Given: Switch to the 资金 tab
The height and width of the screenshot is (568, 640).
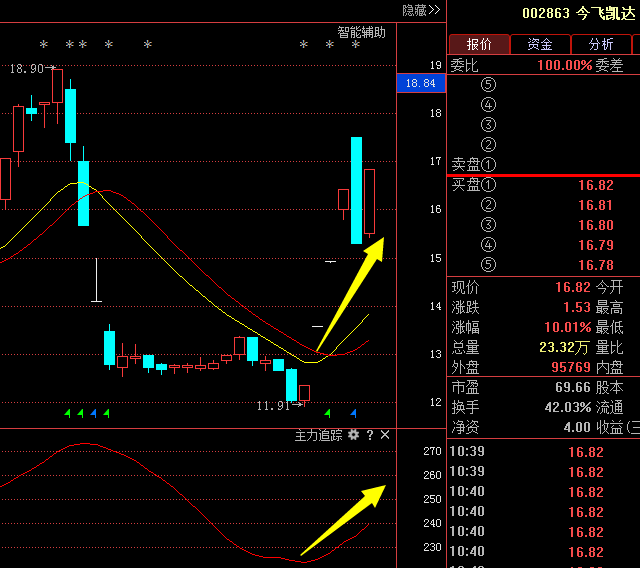Looking at the screenshot, I should (540, 44).
